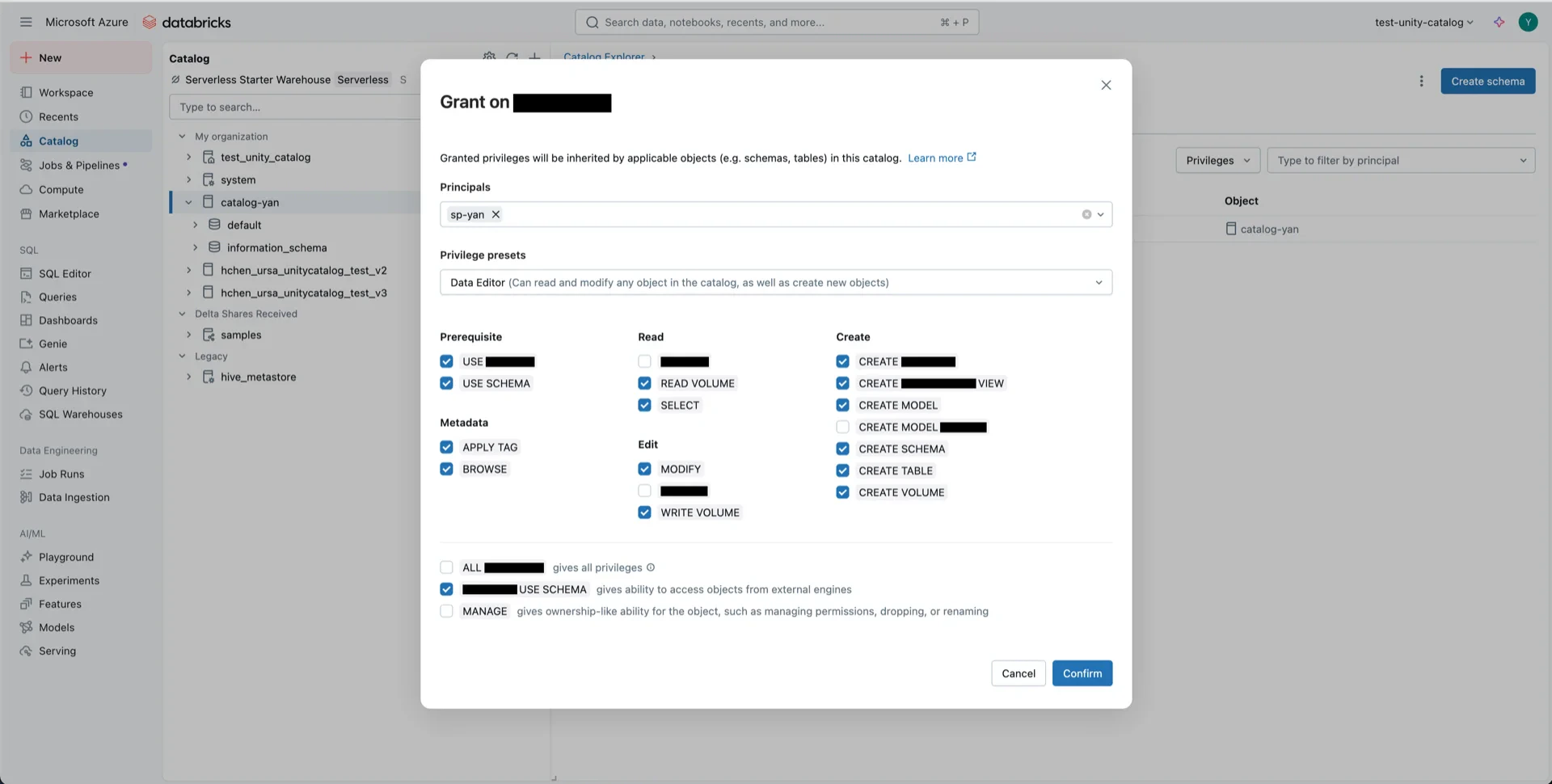Viewport: 1552px width, 784px height.
Task: Uncheck the USE SCHEMA prerequisite checkbox
Action: pyautogui.click(x=446, y=383)
